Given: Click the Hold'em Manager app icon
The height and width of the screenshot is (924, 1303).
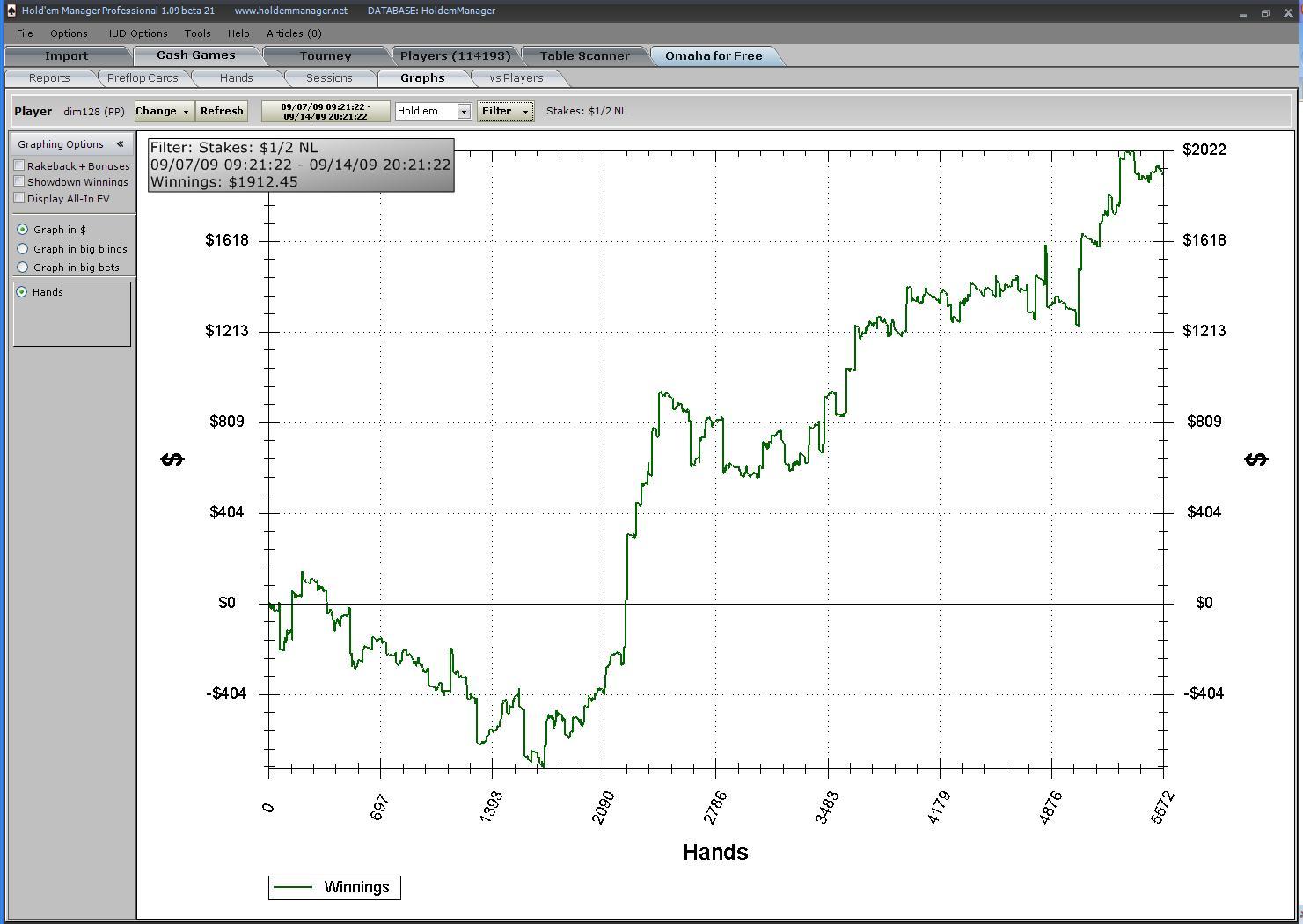Looking at the screenshot, I should [11, 11].
